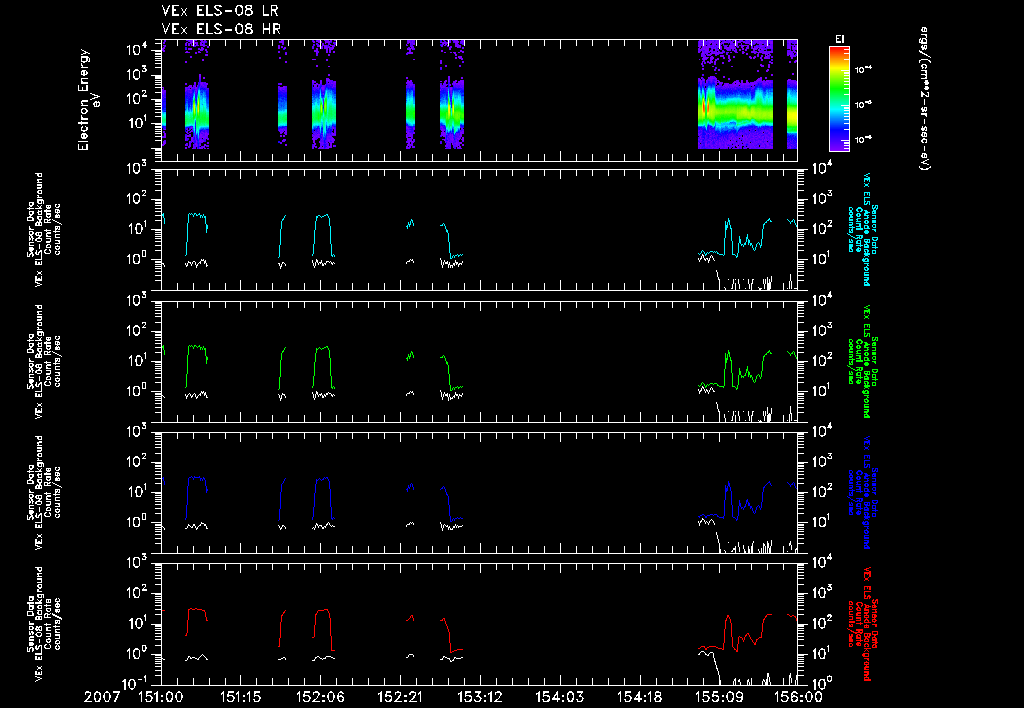The width and height of the screenshot is (1024, 708).
Task: Select the blue "Anode Background Count Rate" axis label
Action: click(862, 492)
